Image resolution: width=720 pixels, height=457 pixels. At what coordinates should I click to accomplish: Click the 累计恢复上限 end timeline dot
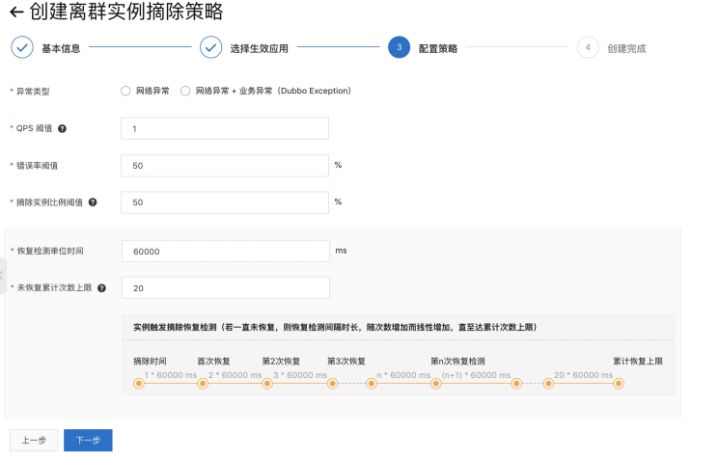619,384
